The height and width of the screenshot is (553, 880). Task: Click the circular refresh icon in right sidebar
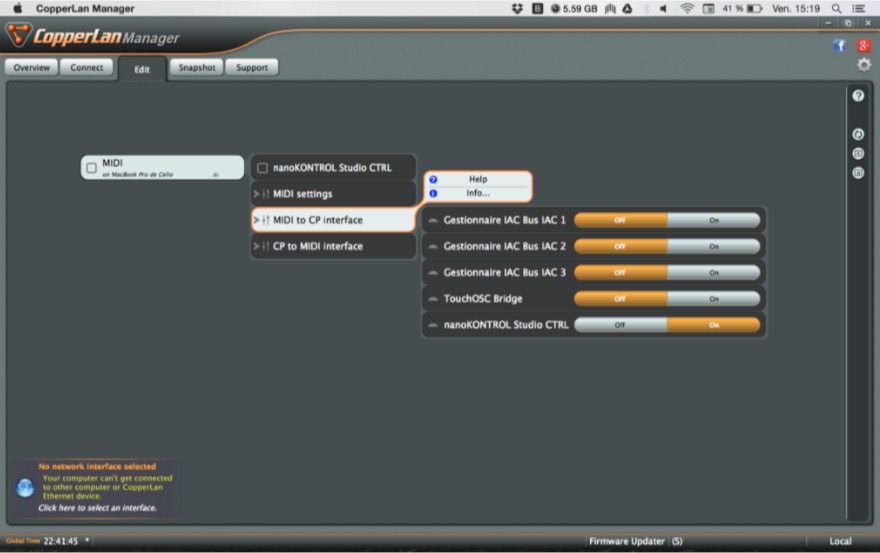click(858, 134)
